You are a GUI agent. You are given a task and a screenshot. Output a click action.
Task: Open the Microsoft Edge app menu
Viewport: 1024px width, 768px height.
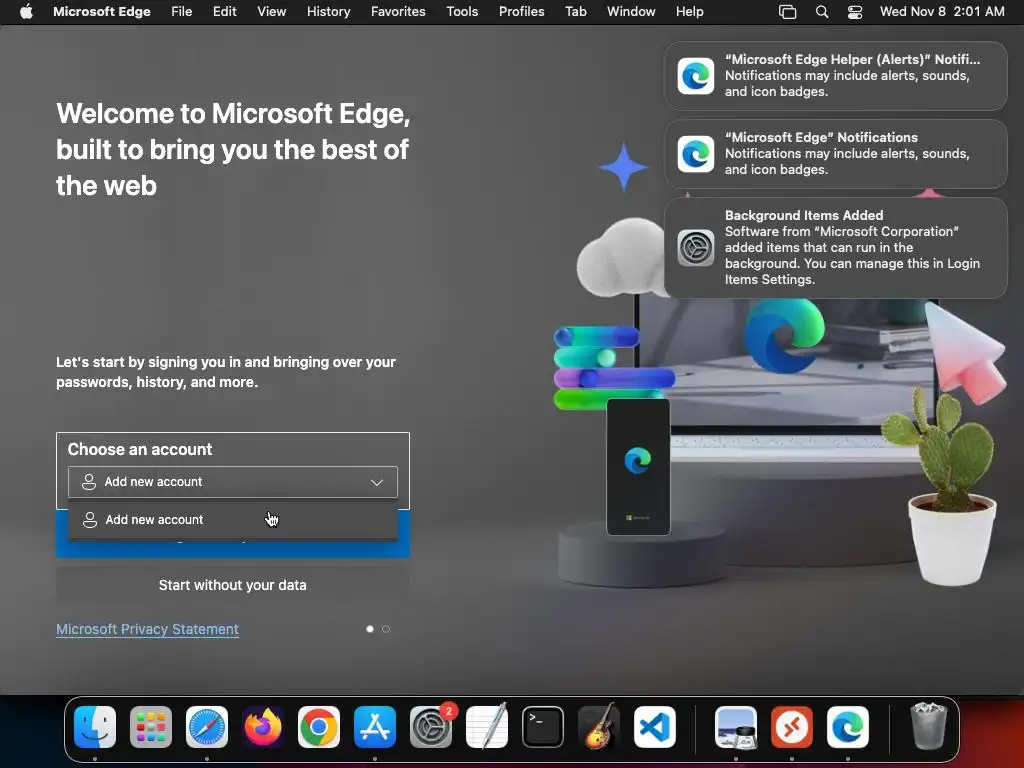point(102,12)
